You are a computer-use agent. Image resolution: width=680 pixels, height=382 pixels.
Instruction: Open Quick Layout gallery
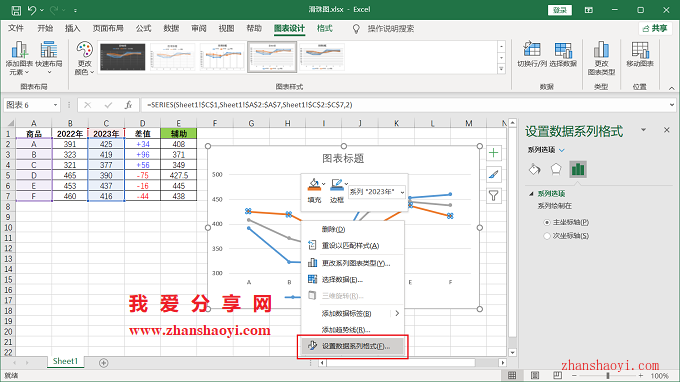49,58
